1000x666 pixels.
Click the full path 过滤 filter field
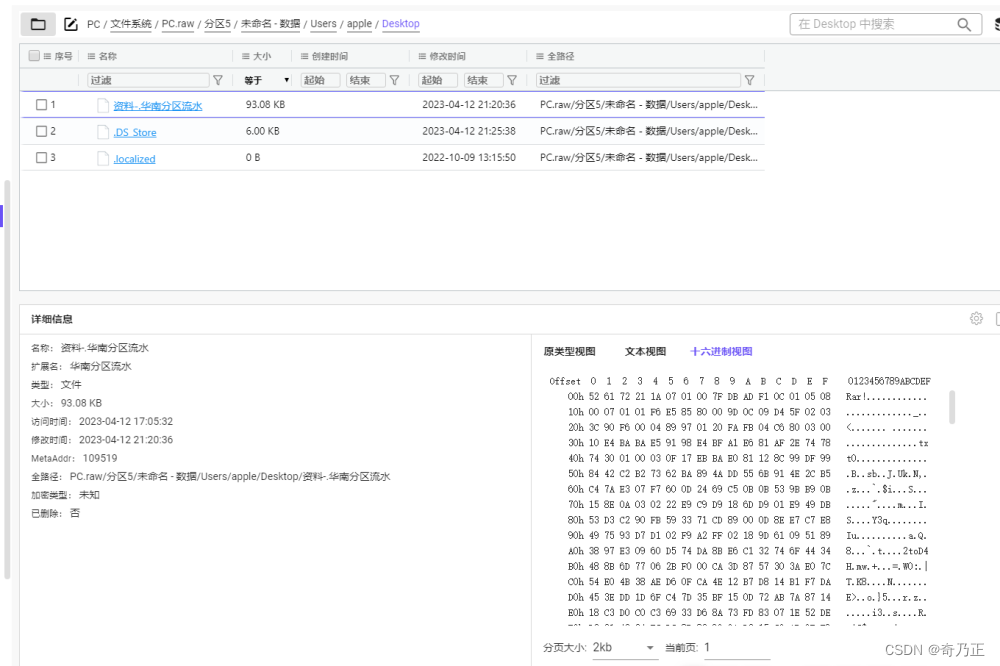(638, 80)
